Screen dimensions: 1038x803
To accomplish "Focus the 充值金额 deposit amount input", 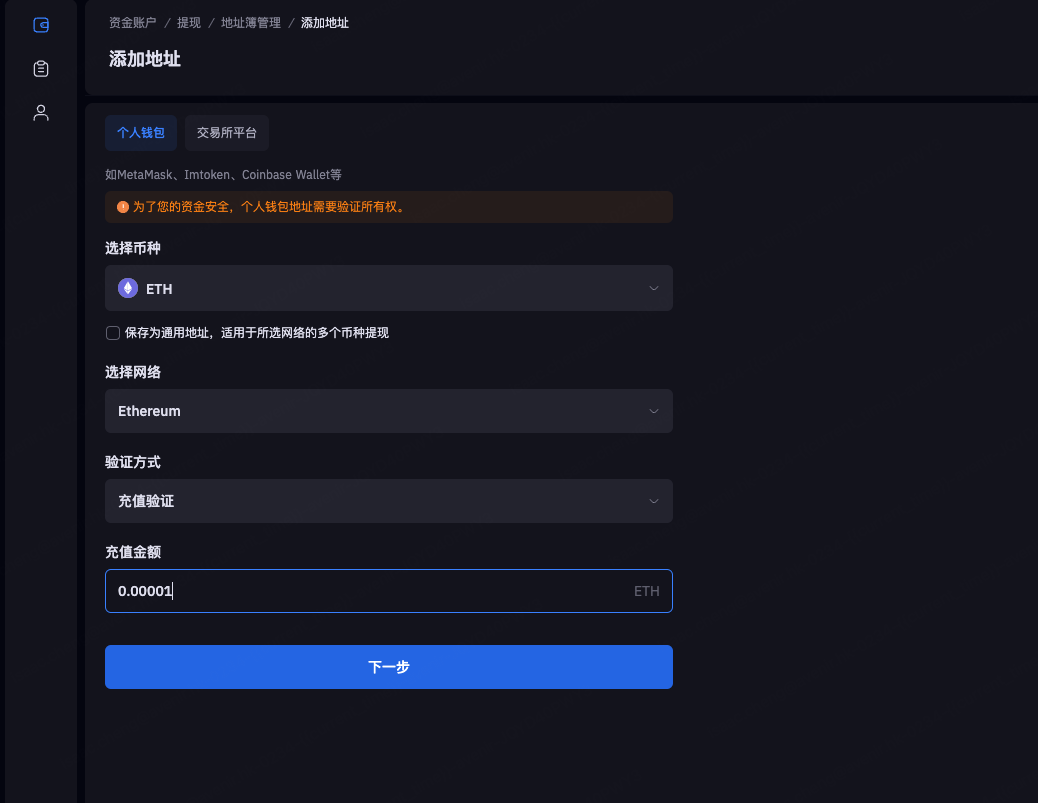I will click(x=370, y=591).
